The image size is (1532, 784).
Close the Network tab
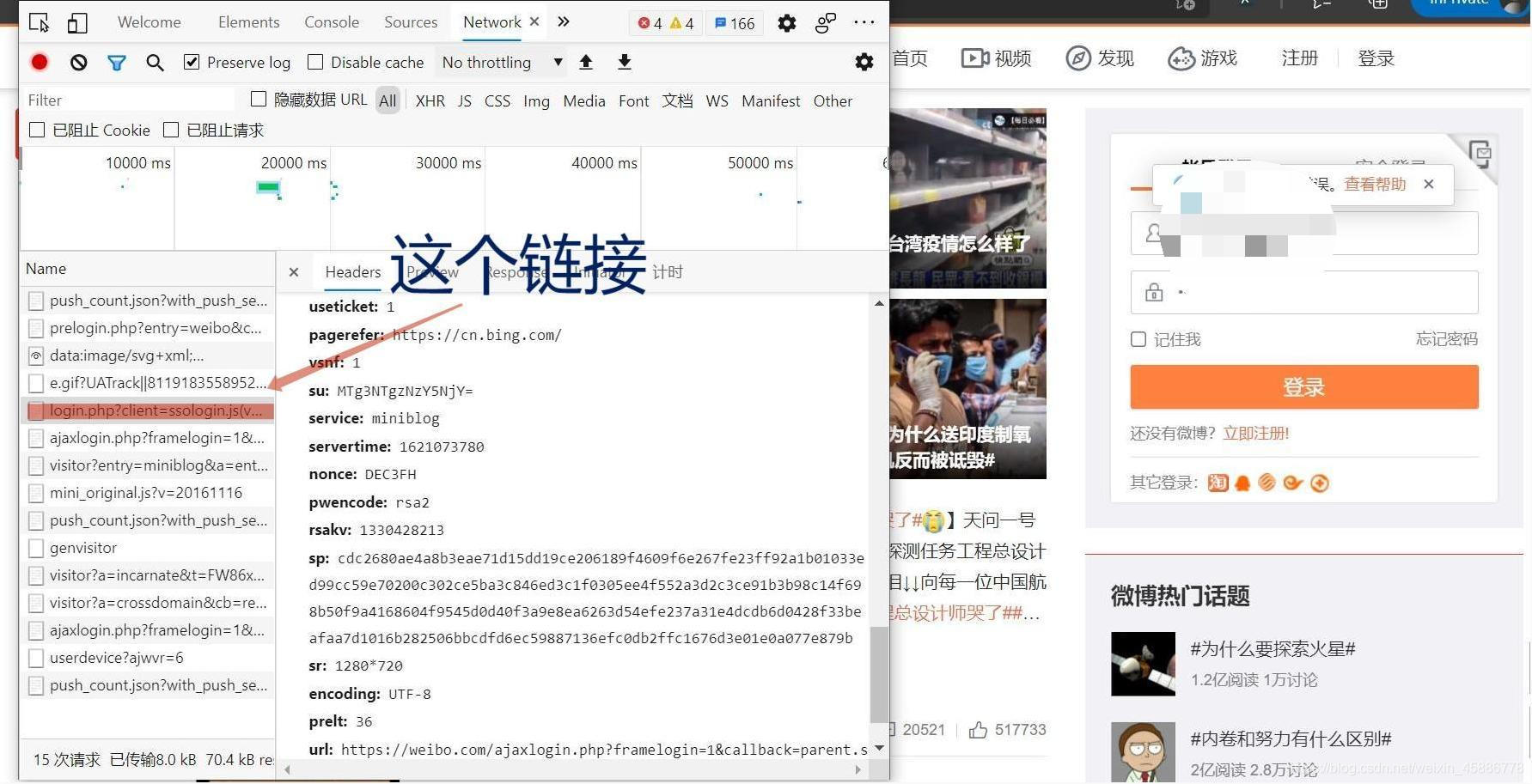(534, 21)
